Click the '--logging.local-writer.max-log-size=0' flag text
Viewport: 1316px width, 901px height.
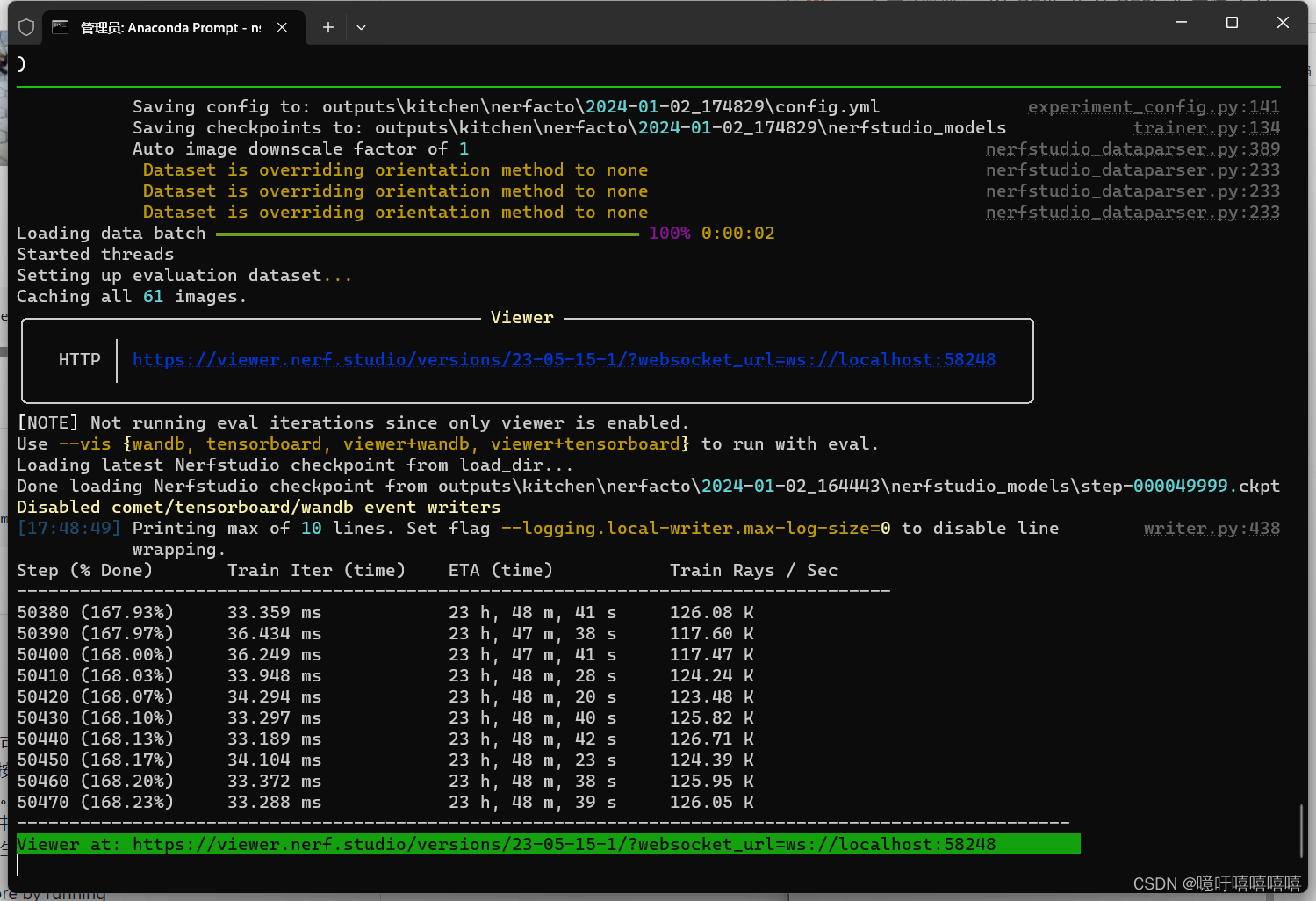pos(695,528)
